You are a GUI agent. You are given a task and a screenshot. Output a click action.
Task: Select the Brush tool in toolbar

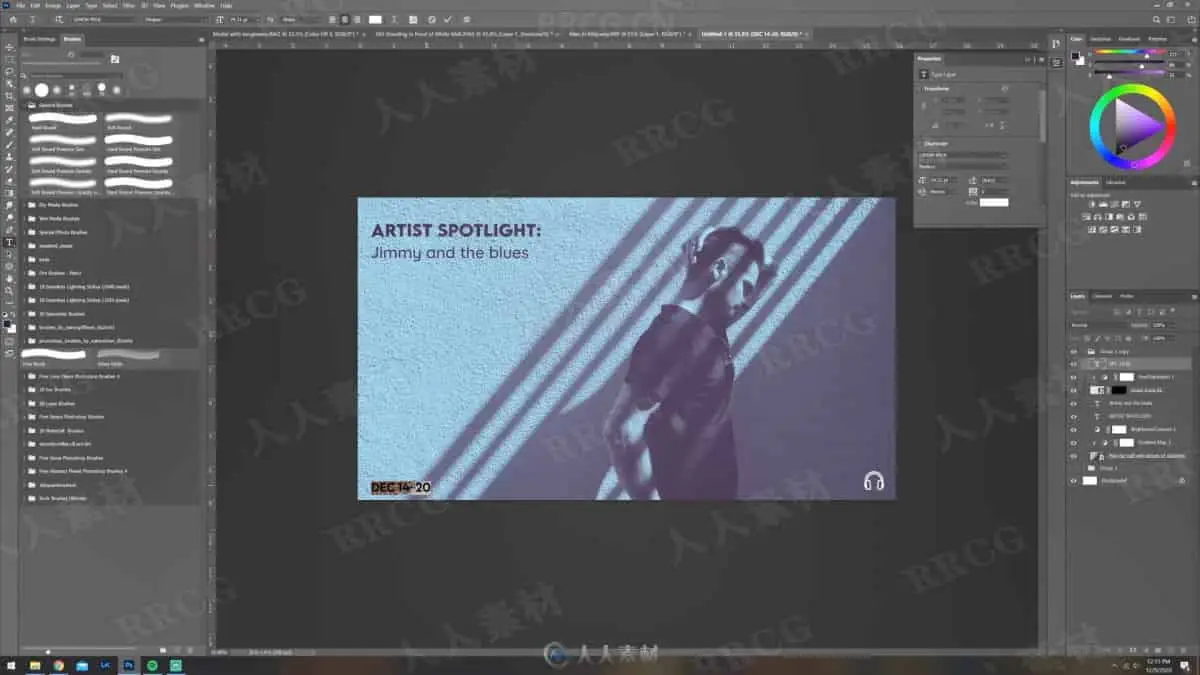coord(11,144)
